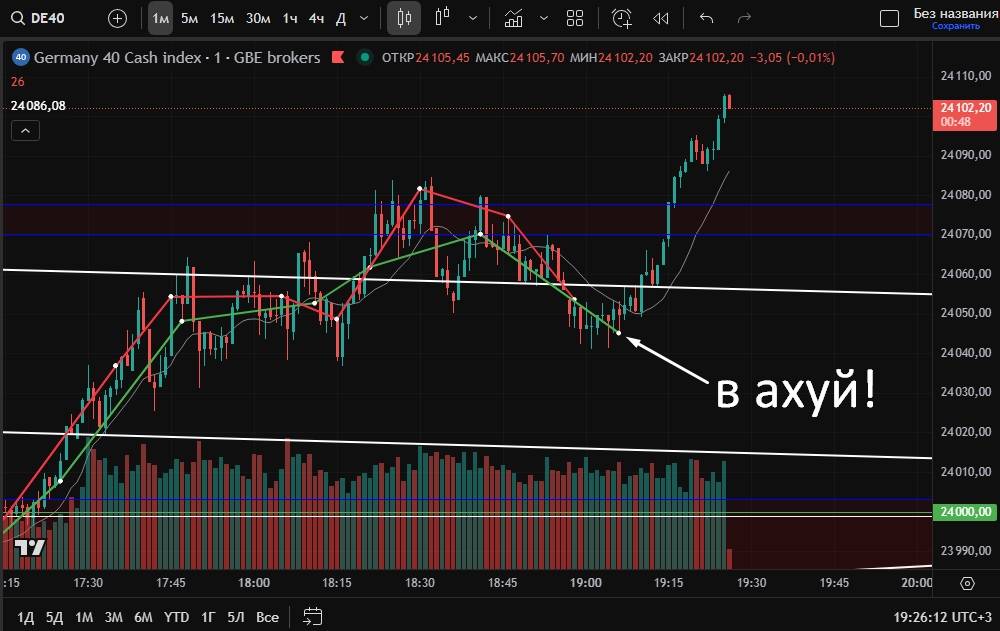Collapse the indicator legend chevron

[x=26, y=130]
